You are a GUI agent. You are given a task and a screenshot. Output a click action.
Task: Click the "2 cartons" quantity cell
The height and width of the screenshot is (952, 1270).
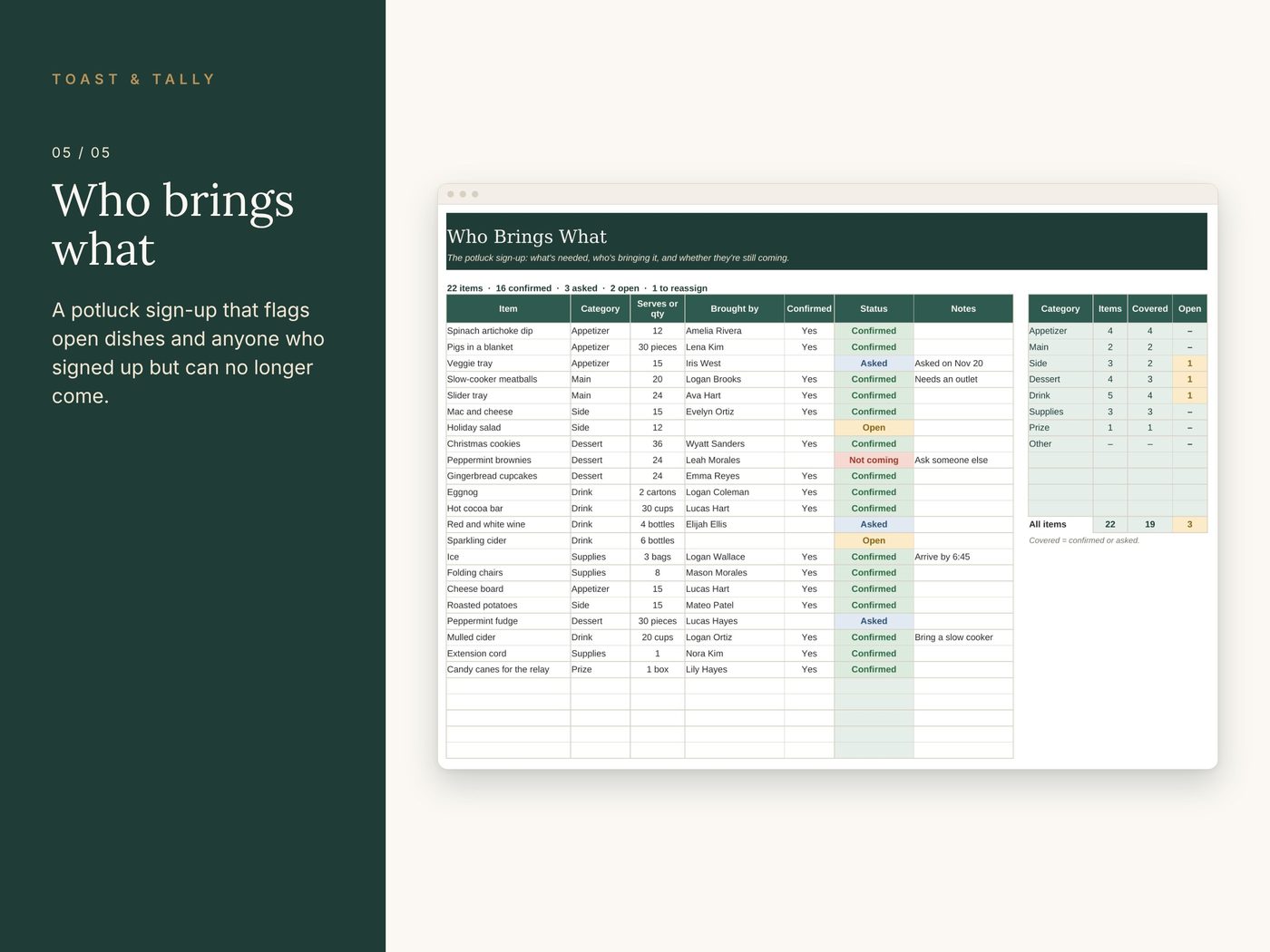[x=658, y=492]
